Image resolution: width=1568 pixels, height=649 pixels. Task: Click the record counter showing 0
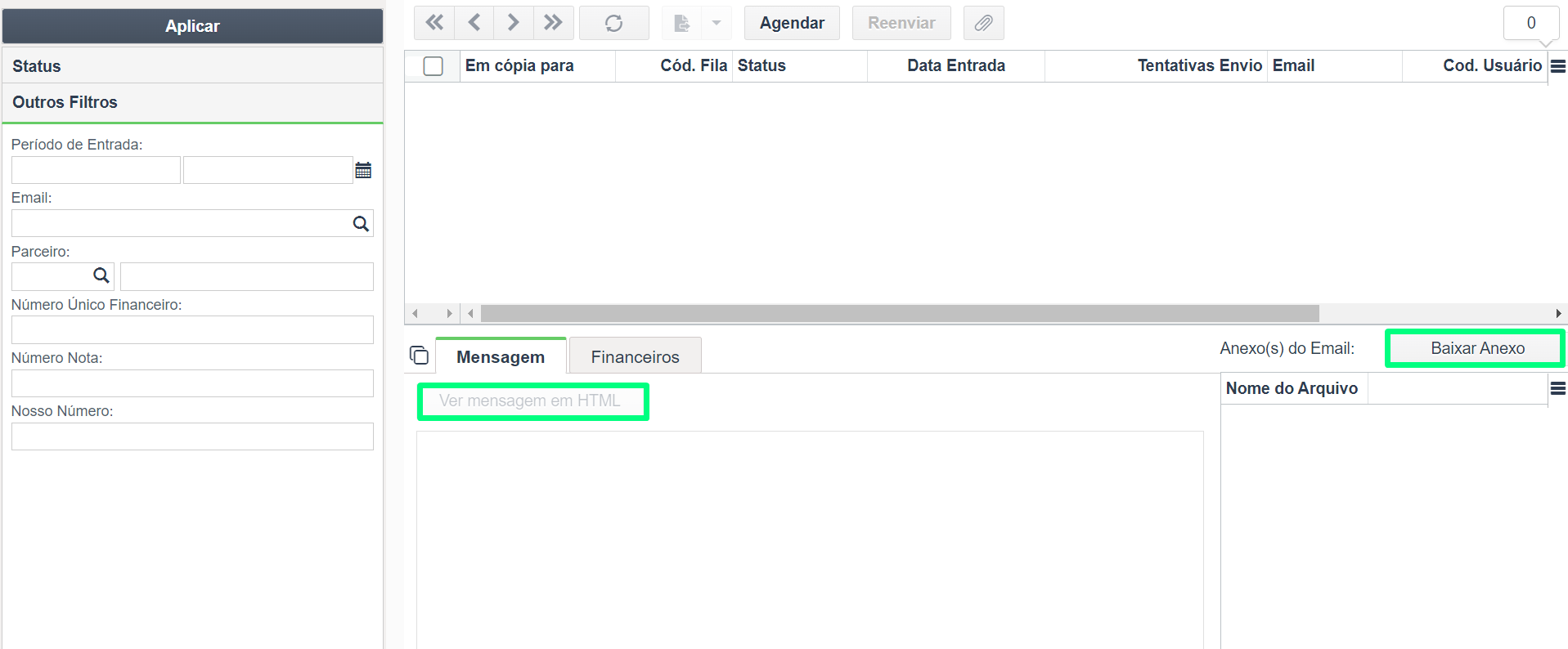(x=1531, y=23)
